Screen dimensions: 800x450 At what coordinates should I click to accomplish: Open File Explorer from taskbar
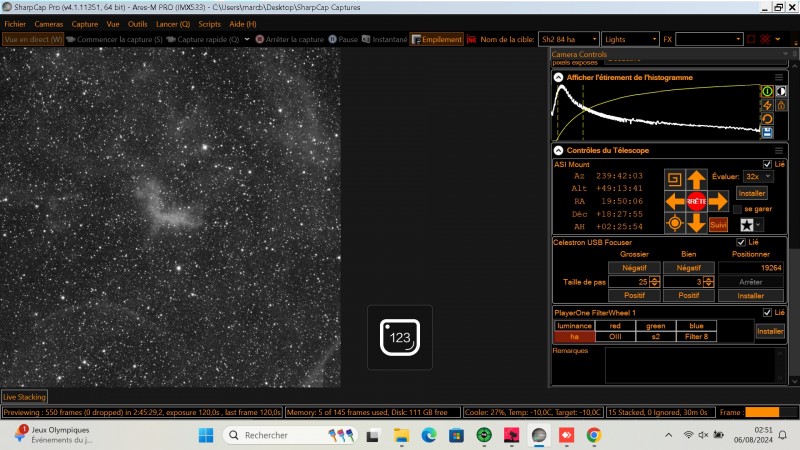pyautogui.click(x=401, y=435)
